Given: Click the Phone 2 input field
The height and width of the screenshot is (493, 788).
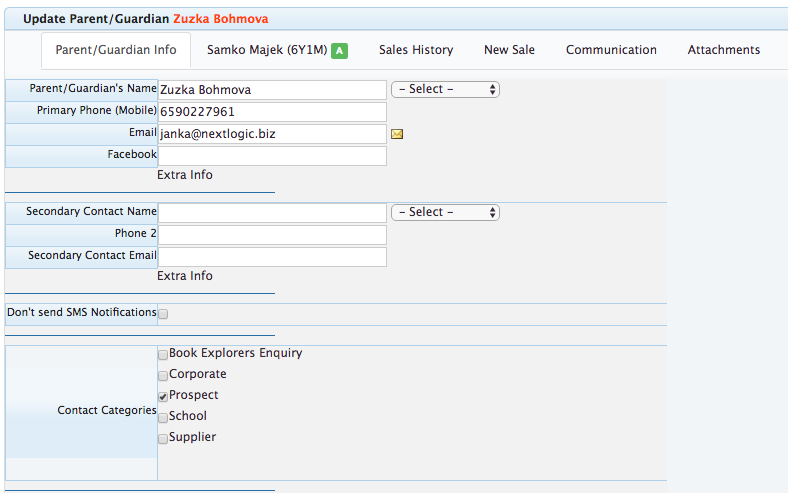Looking at the screenshot, I should click(272, 235).
